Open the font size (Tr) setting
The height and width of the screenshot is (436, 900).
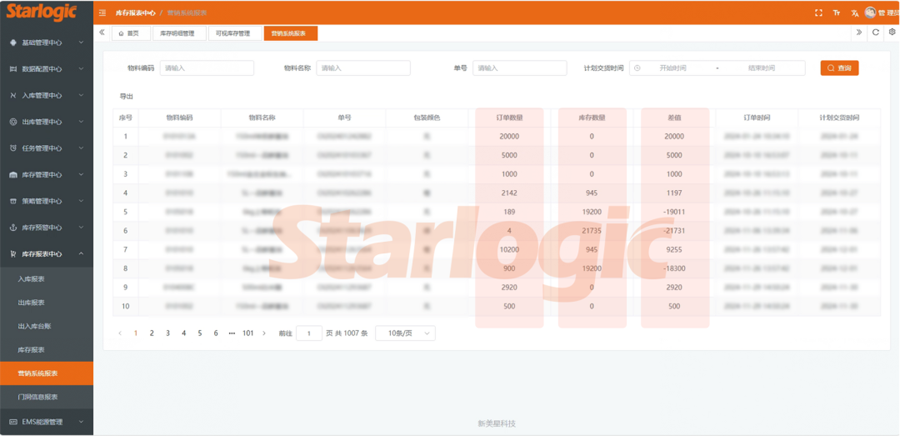click(x=836, y=13)
